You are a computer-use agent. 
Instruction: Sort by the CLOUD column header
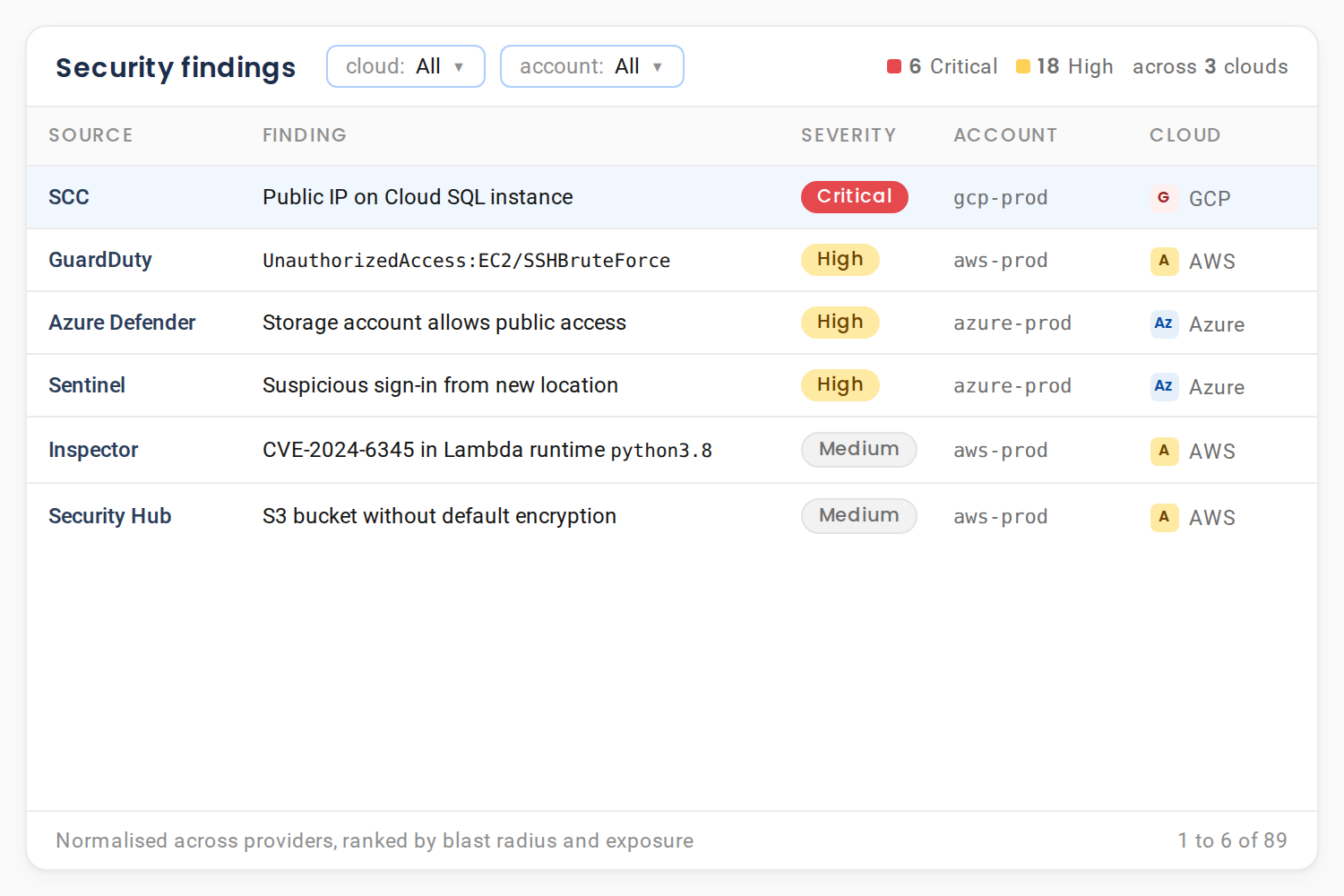point(1185,135)
